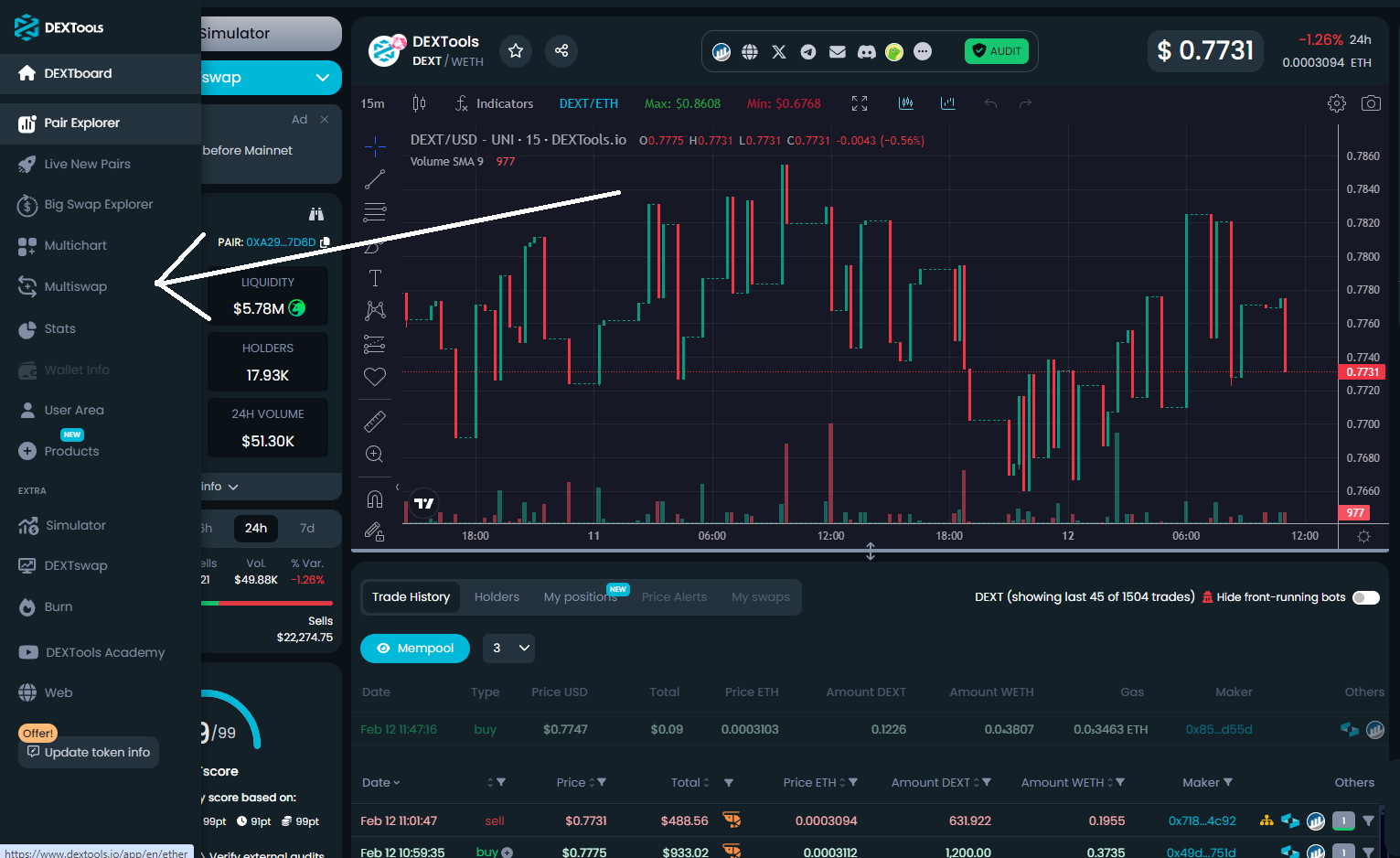Open the token website globe icon

point(750,52)
